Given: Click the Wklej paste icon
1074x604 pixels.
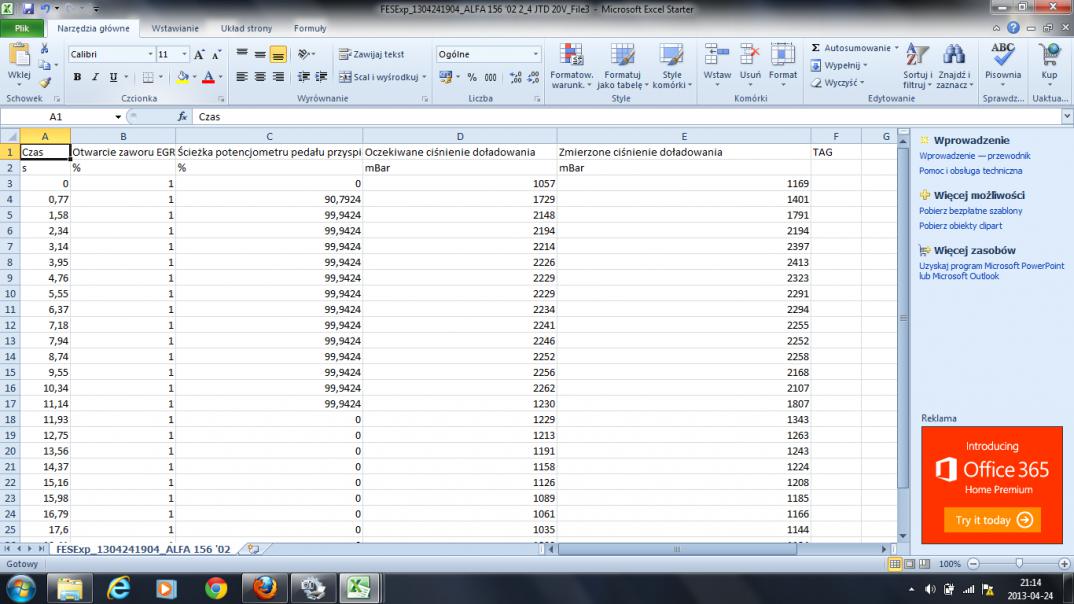Looking at the screenshot, I should click(18, 56).
